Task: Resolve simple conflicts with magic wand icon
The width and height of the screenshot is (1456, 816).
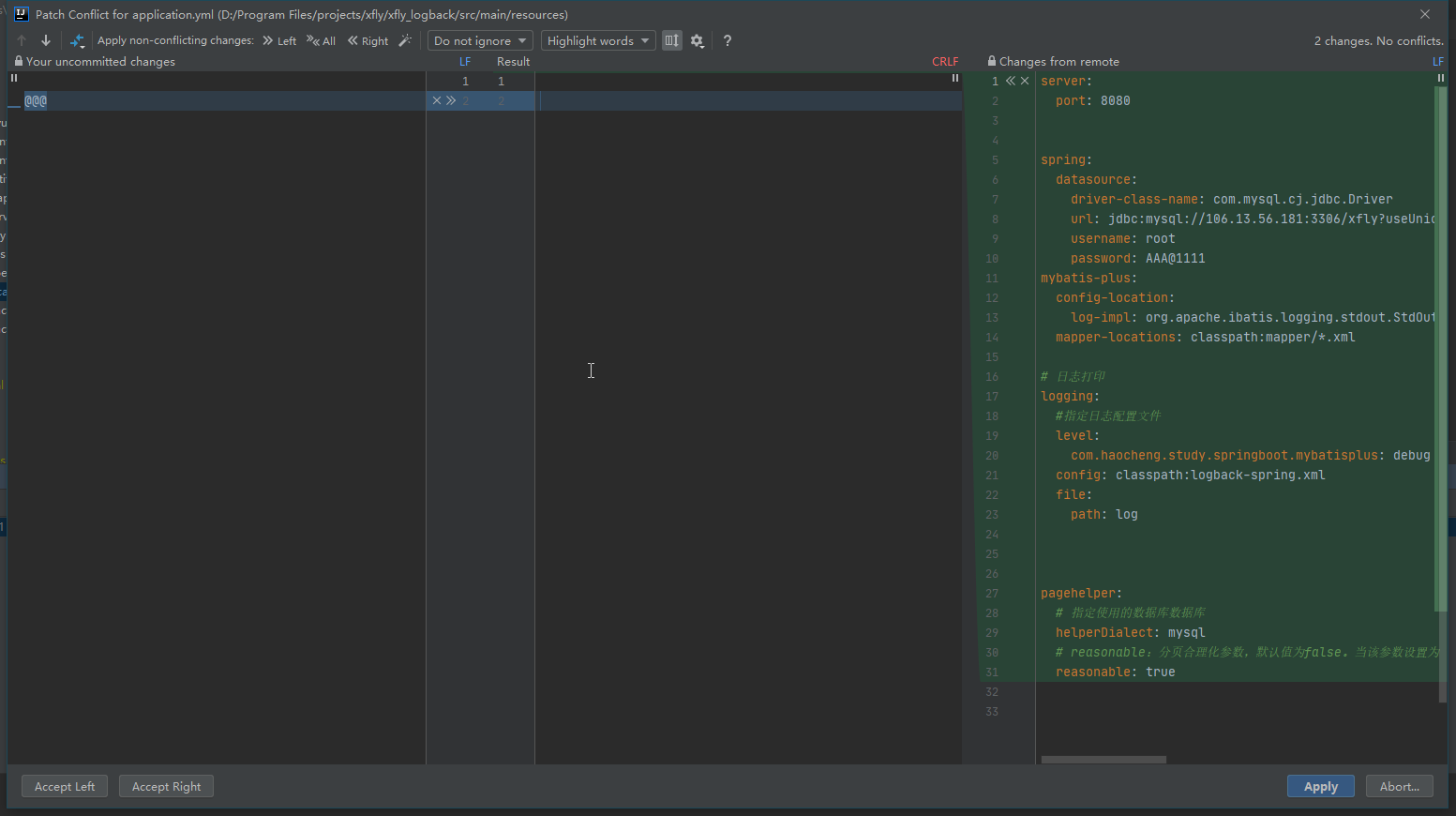Action: click(x=404, y=40)
